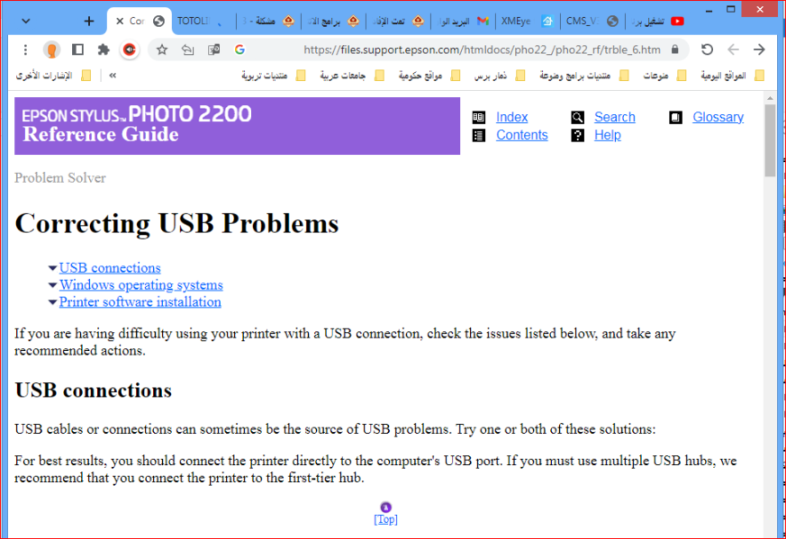Screen dimensions: 786x539
Task: Switch to the YouTube tab
Action: tap(657, 21)
